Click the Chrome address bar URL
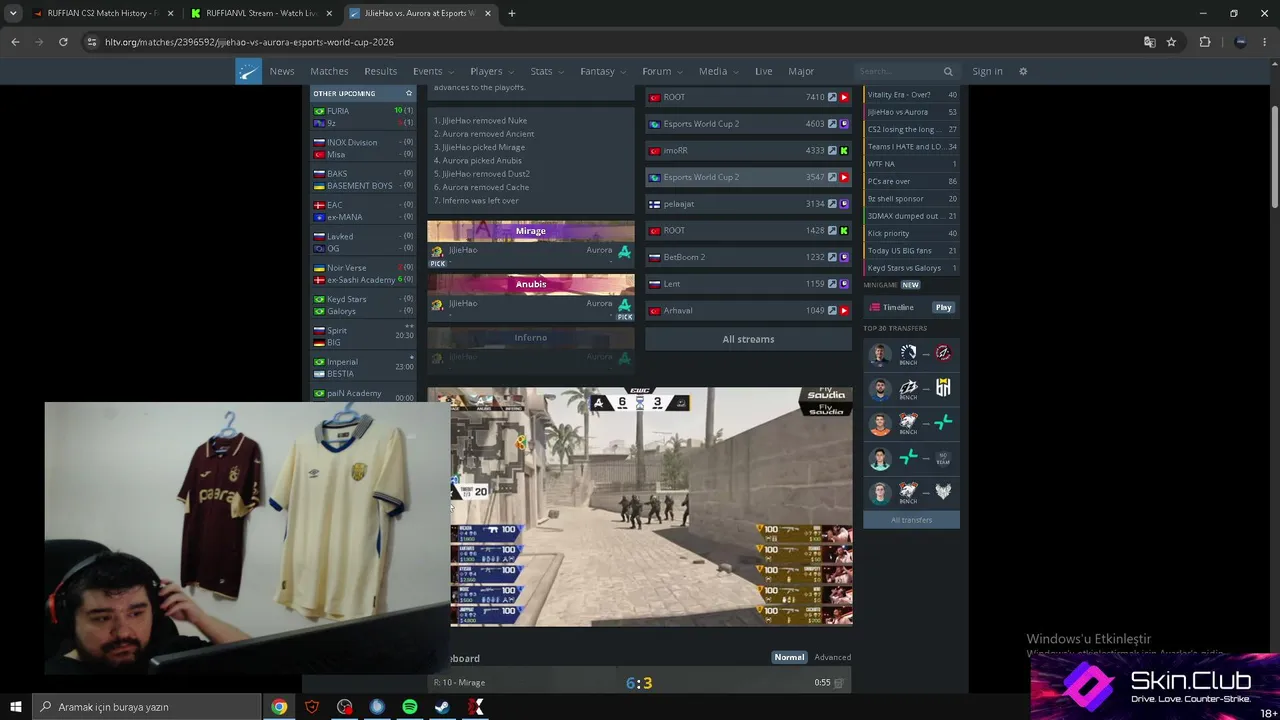Screen dimensions: 1280x720 [x=249, y=42]
